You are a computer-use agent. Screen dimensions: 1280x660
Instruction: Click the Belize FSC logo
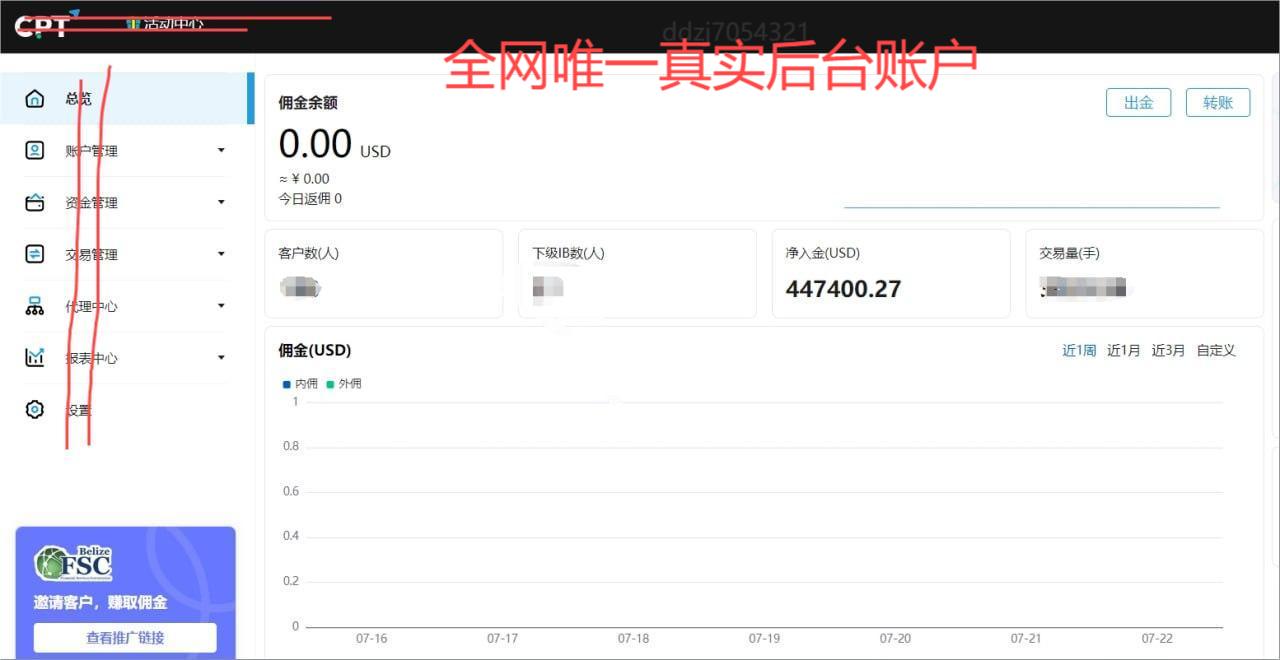(73, 564)
